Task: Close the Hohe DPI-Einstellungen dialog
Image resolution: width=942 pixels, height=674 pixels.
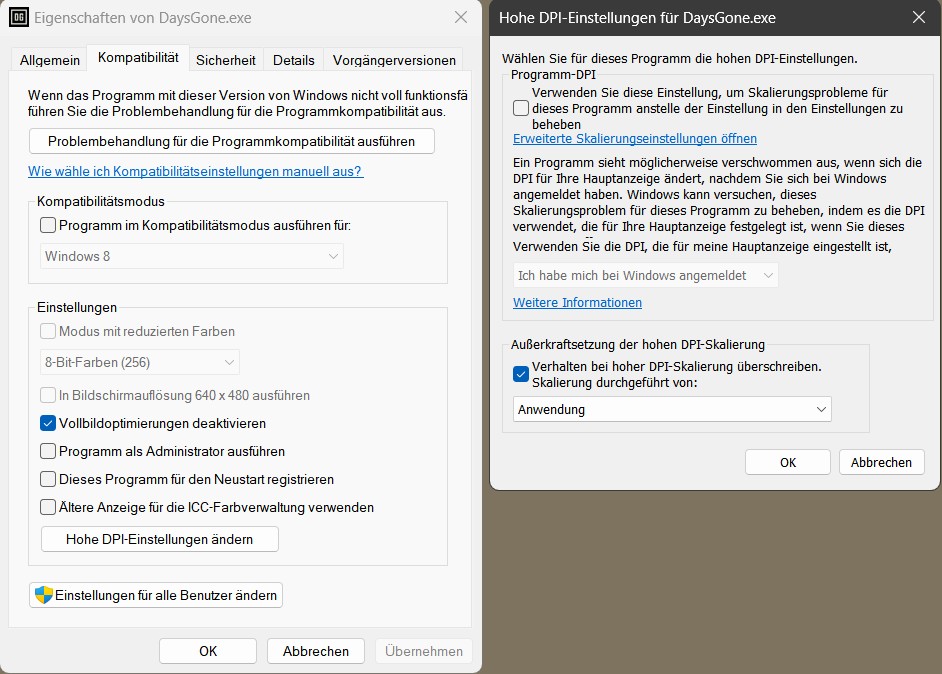Action: coord(919,17)
